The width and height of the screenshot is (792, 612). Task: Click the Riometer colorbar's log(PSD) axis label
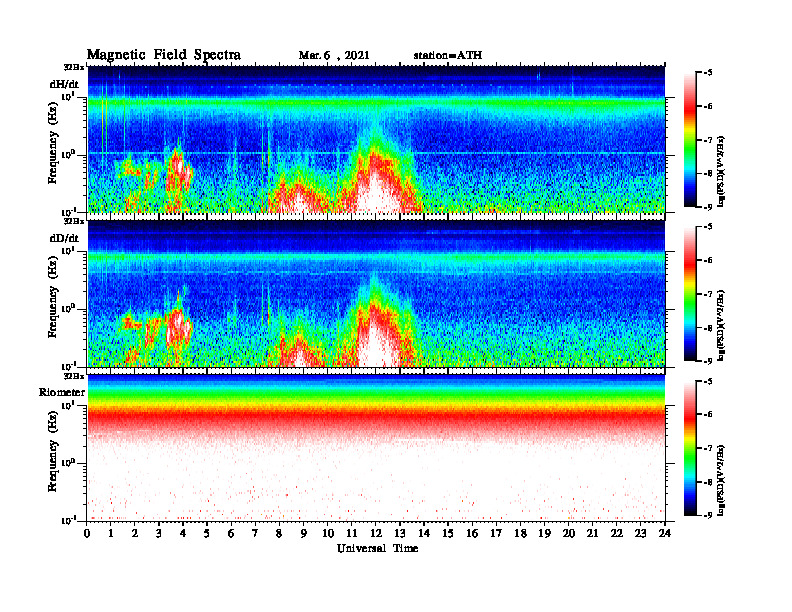pos(721,480)
